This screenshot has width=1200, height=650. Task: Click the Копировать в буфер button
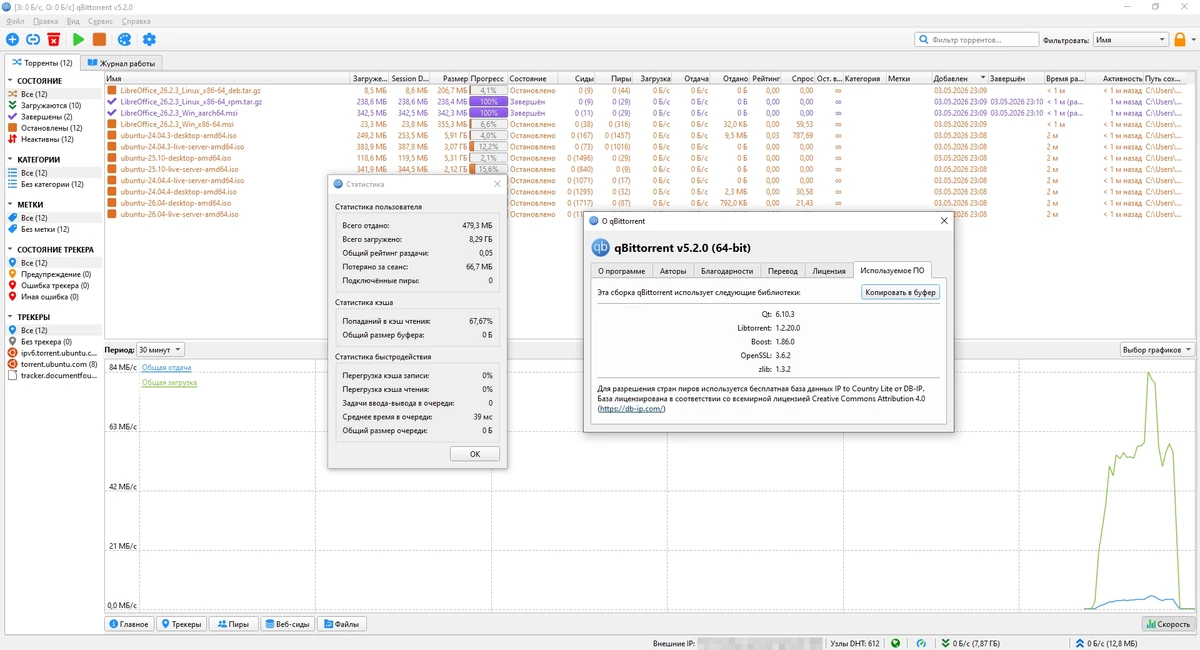click(x=901, y=292)
